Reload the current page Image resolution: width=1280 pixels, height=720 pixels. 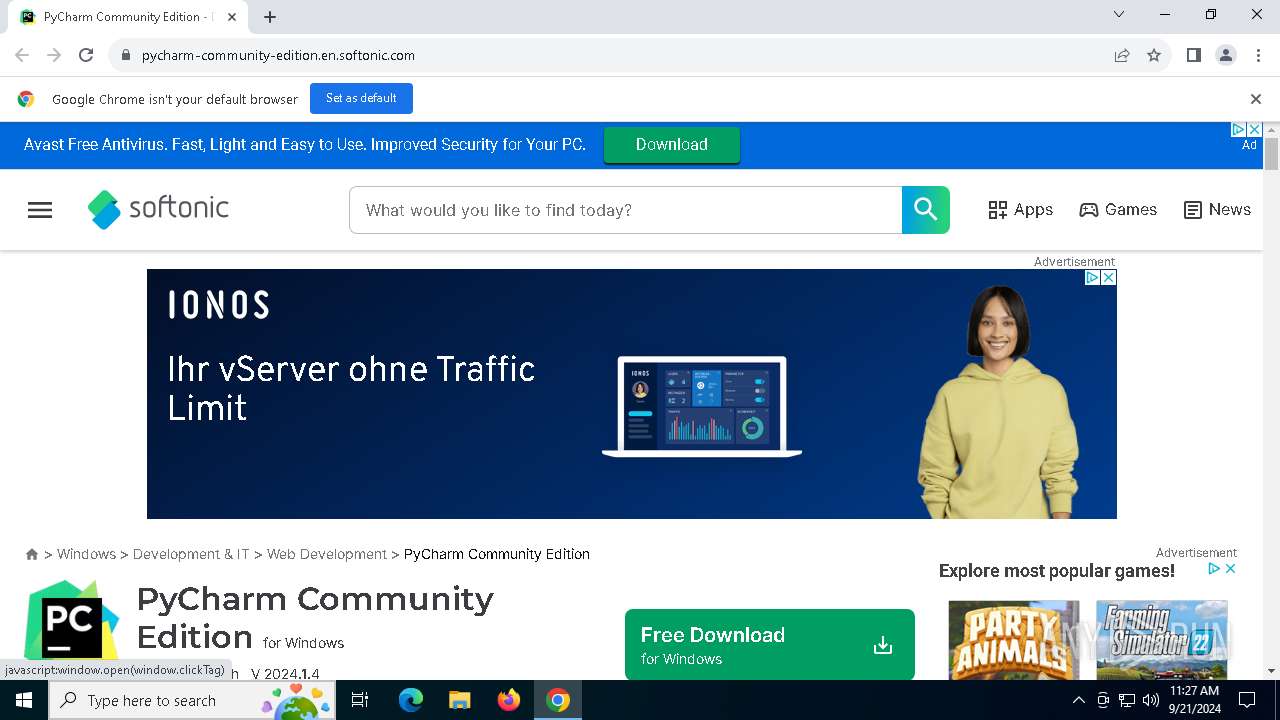[x=86, y=55]
